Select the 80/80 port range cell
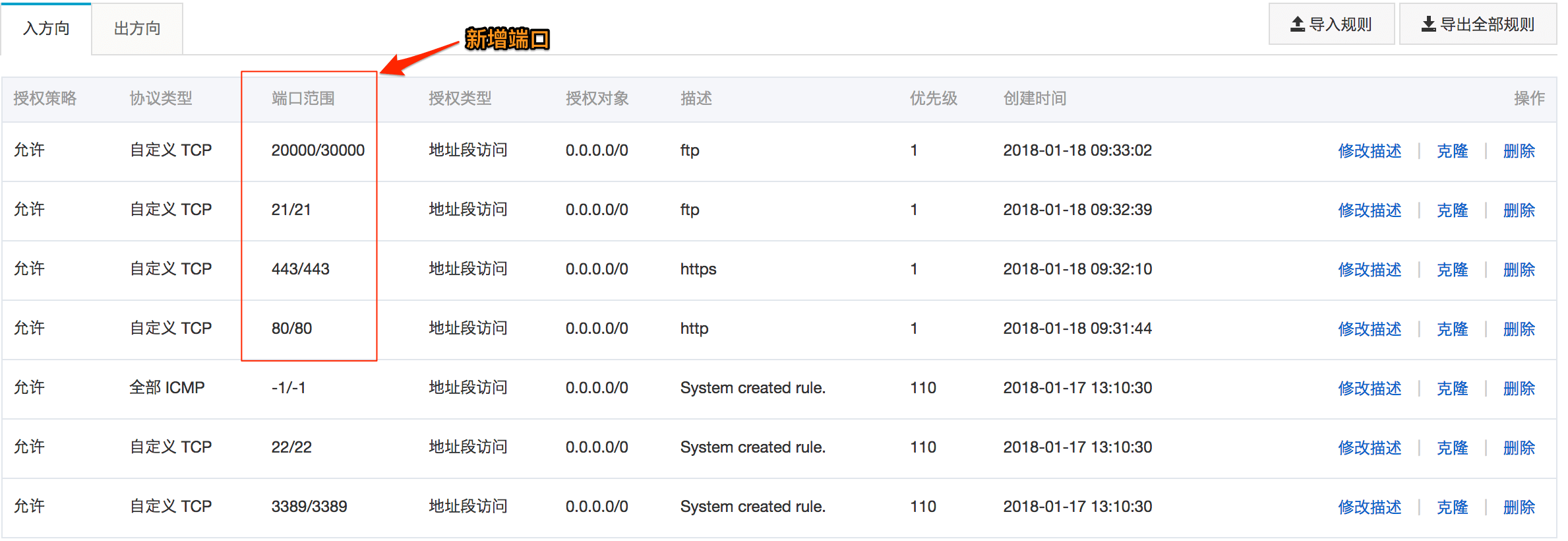Image resolution: width=1568 pixels, height=541 pixels. tap(291, 329)
